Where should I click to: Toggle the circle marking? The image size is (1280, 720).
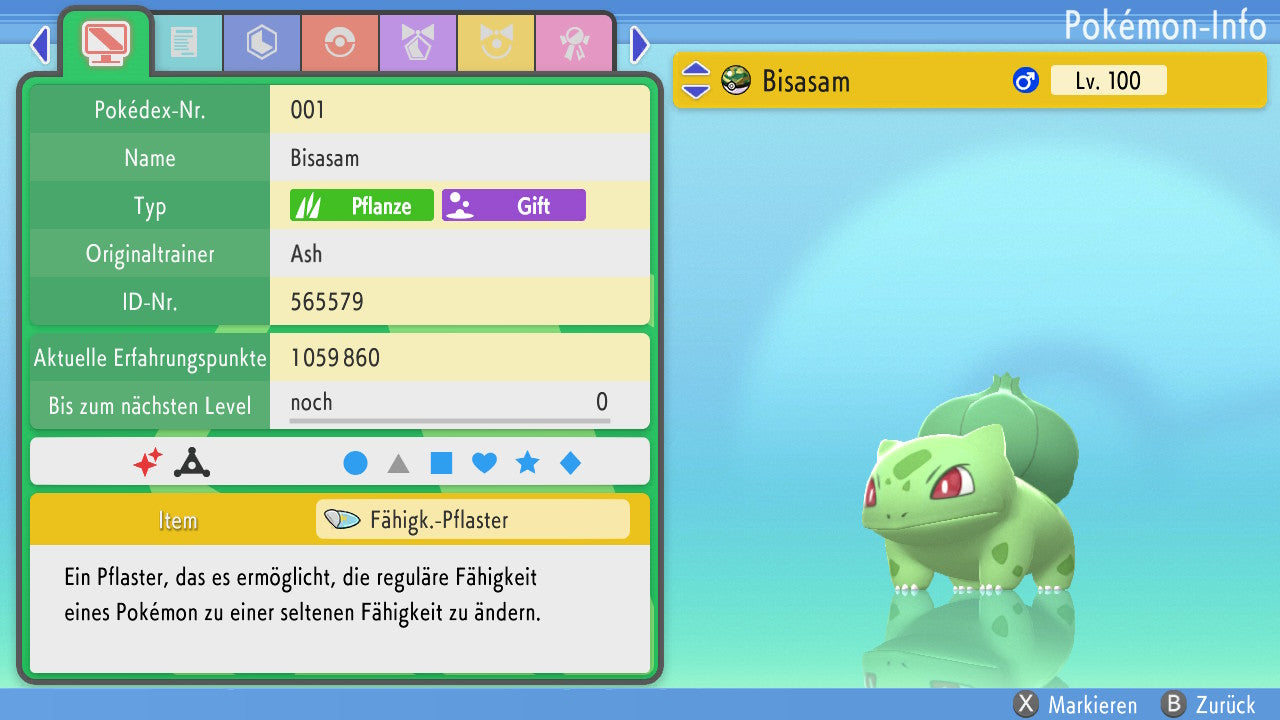point(355,463)
